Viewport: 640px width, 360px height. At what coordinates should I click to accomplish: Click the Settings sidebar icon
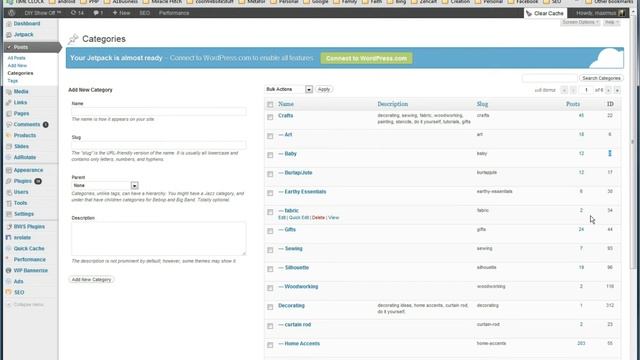click(x=9, y=214)
